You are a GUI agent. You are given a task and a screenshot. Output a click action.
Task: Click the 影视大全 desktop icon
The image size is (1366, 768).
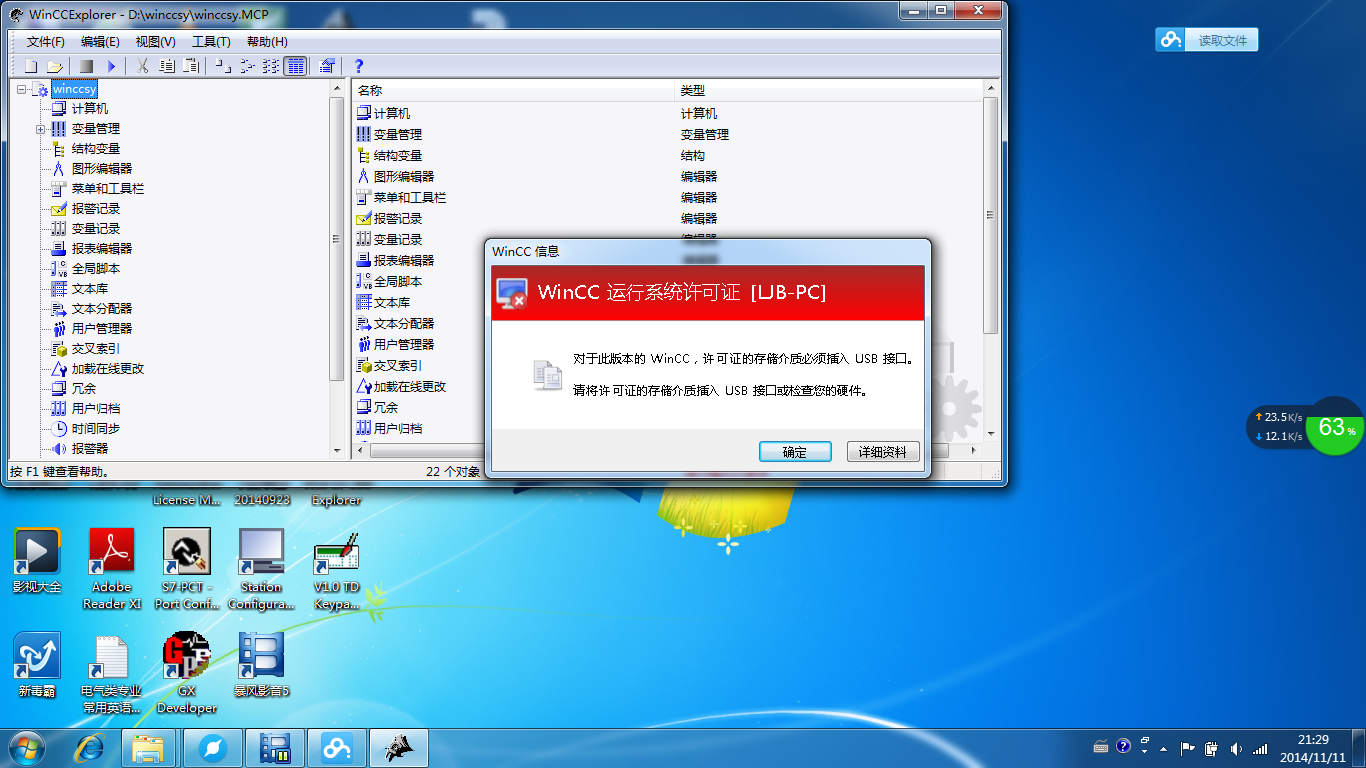(37, 560)
